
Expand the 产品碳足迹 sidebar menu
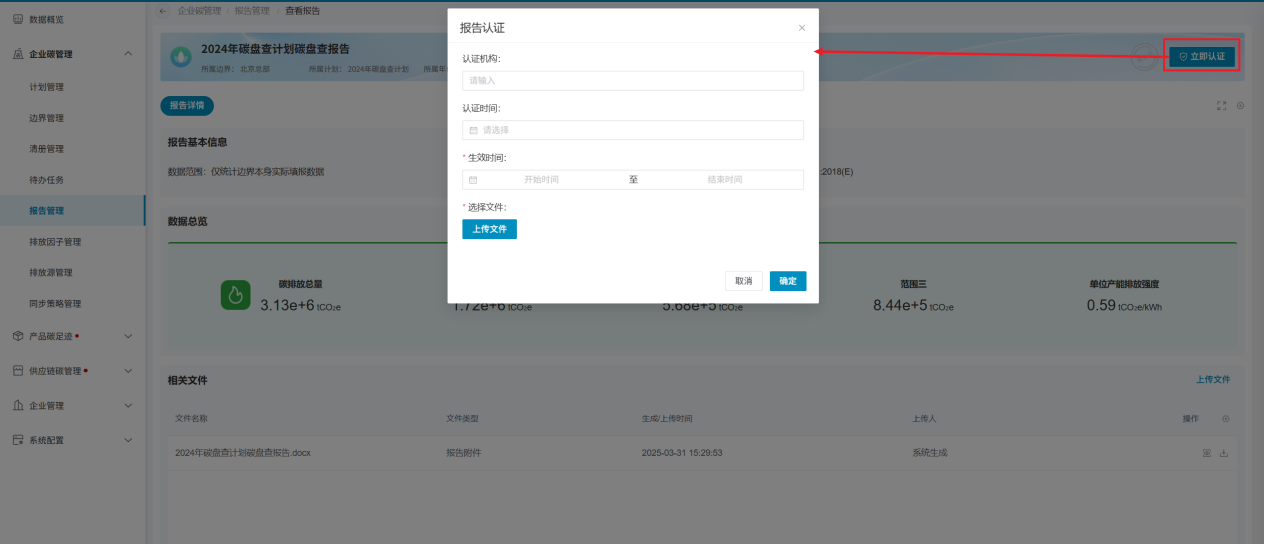point(127,337)
